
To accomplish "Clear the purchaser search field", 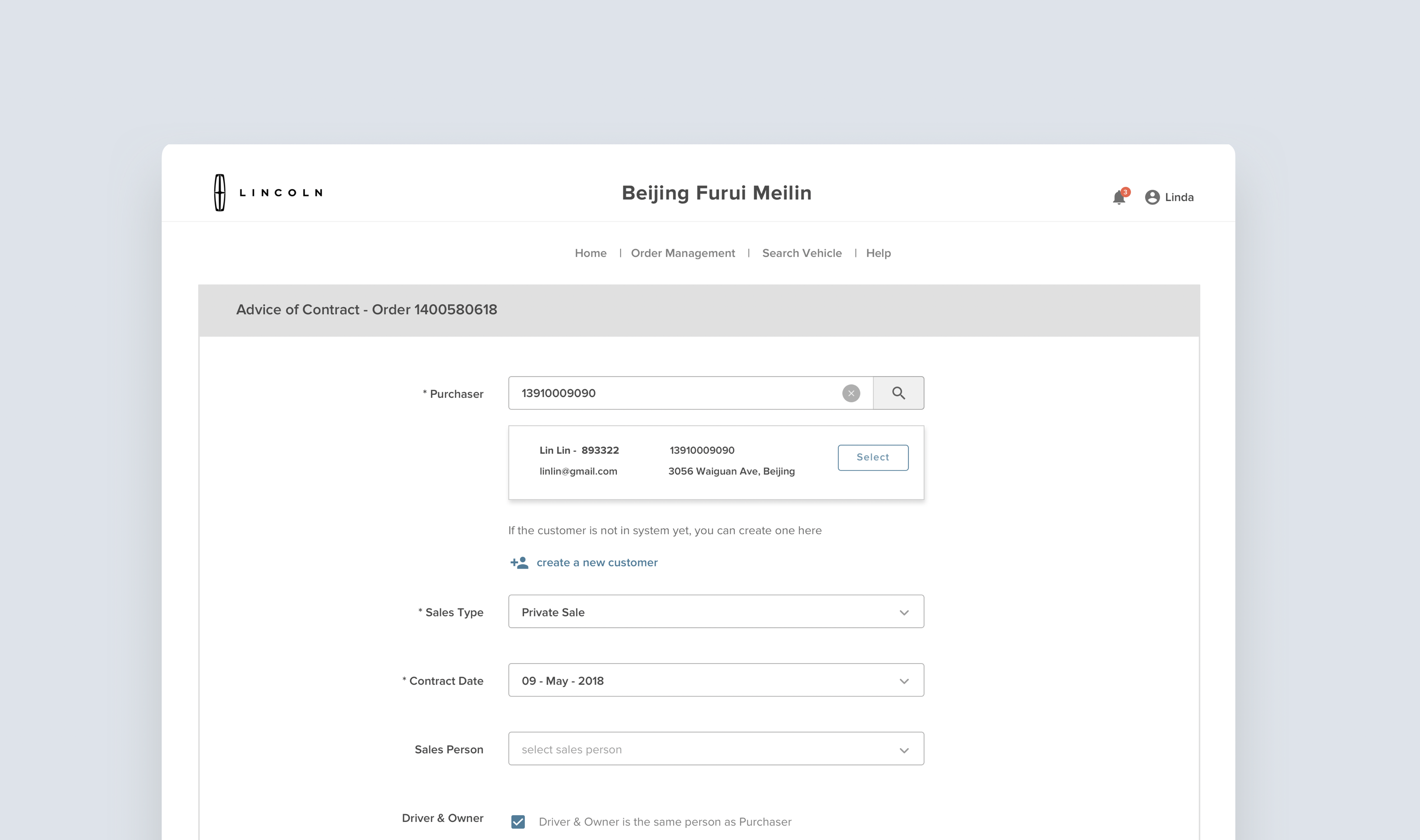I will 851,394.
